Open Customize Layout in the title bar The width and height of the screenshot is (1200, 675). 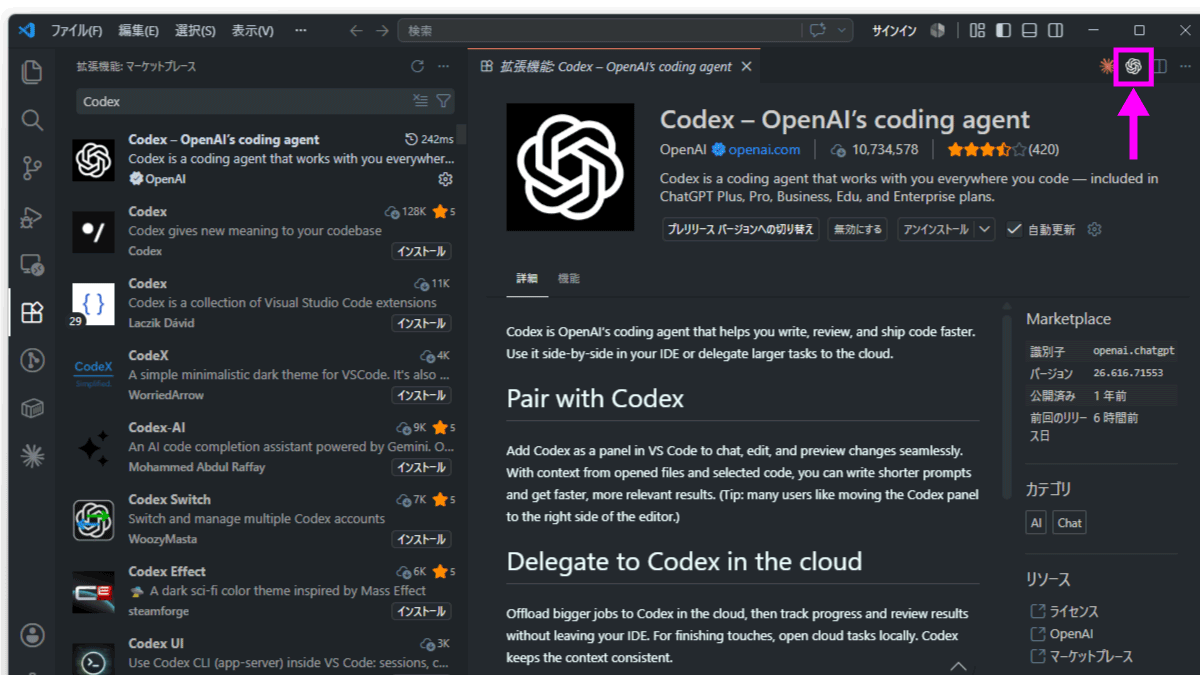coord(978,31)
